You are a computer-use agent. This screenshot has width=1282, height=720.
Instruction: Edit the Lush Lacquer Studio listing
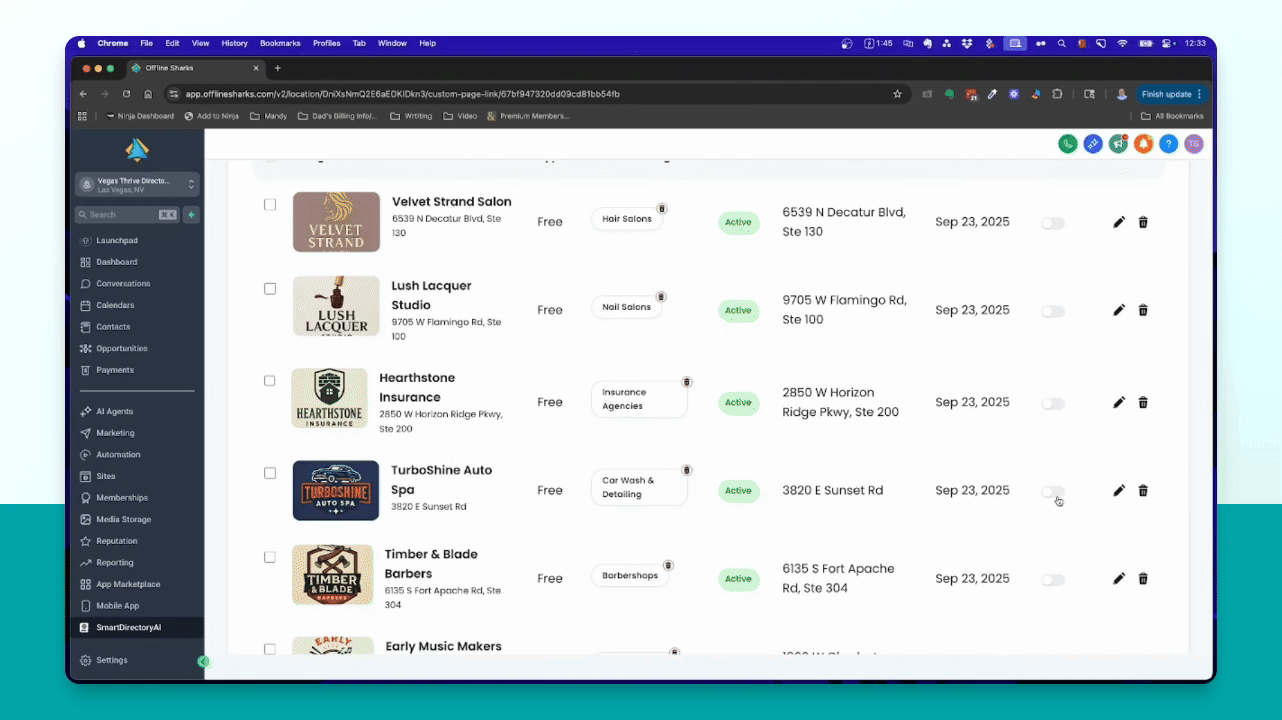(1119, 310)
